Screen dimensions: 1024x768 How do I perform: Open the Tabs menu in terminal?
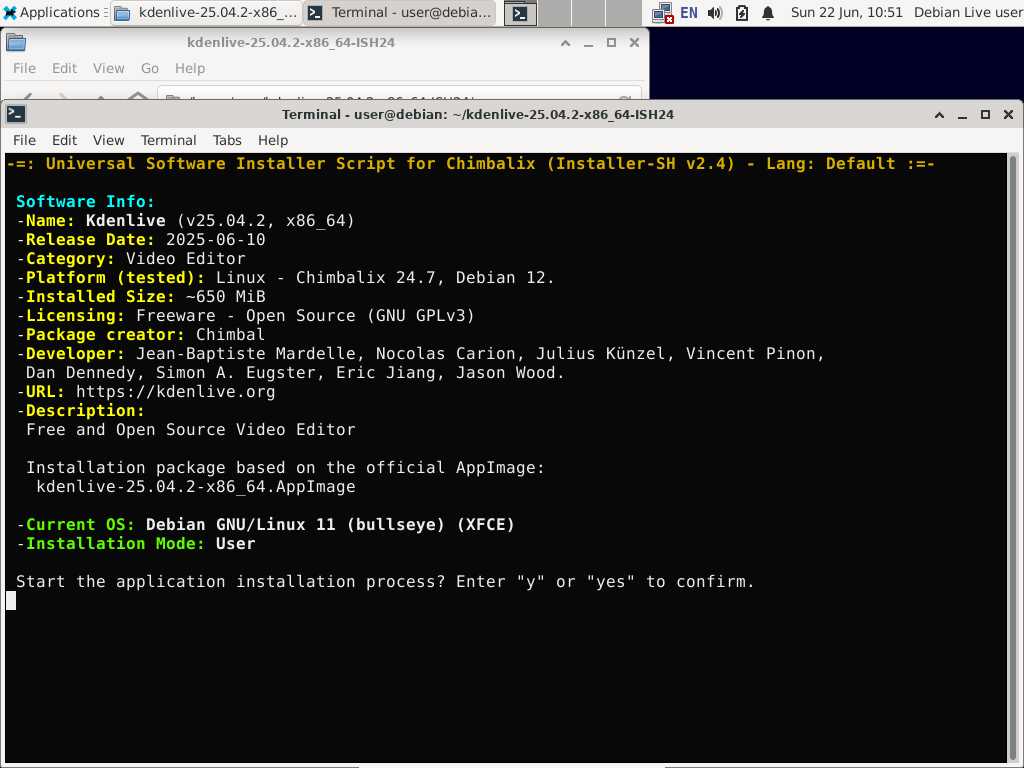point(227,140)
